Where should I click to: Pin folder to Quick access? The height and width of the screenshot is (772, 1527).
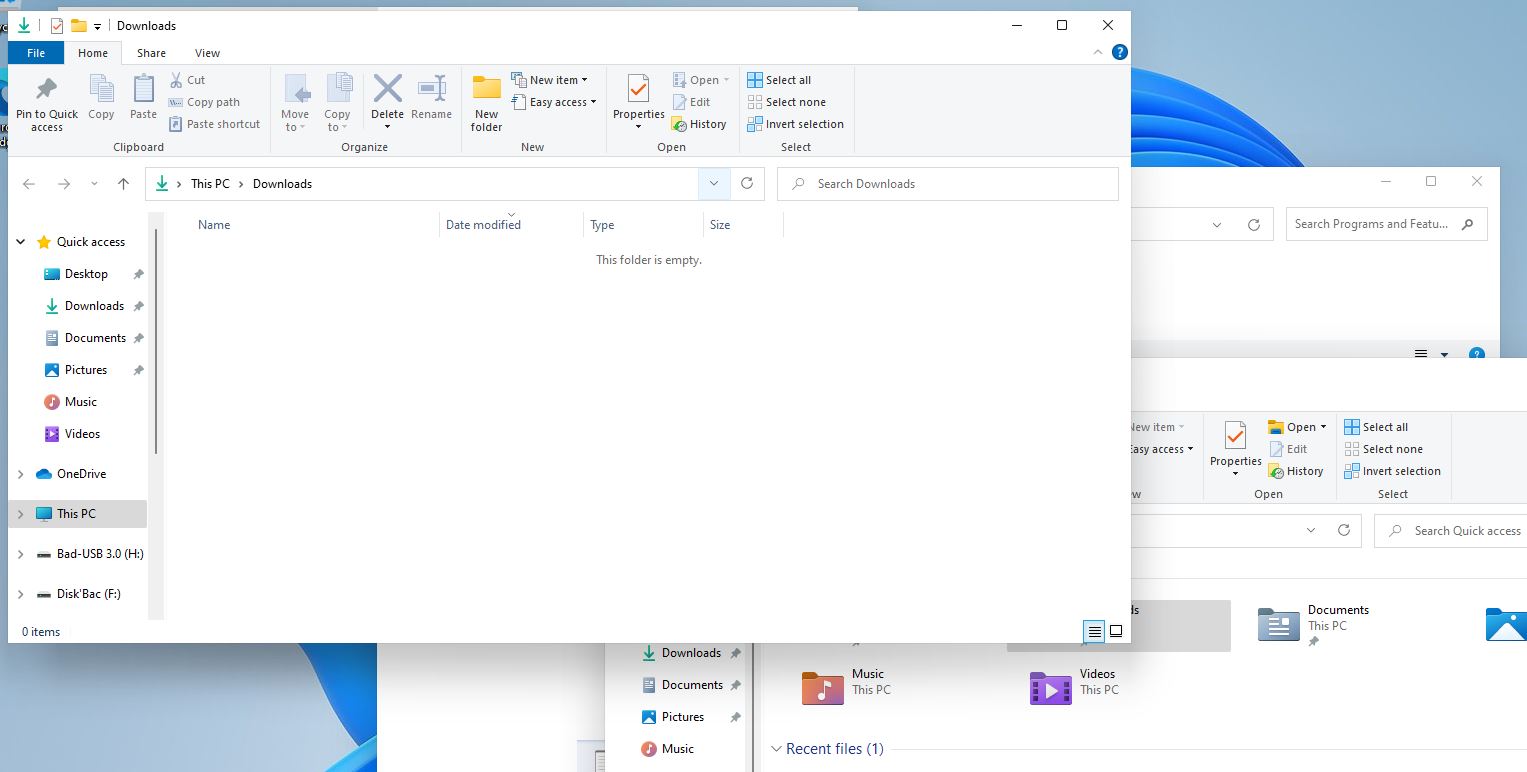pyautogui.click(x=46, y=104)
